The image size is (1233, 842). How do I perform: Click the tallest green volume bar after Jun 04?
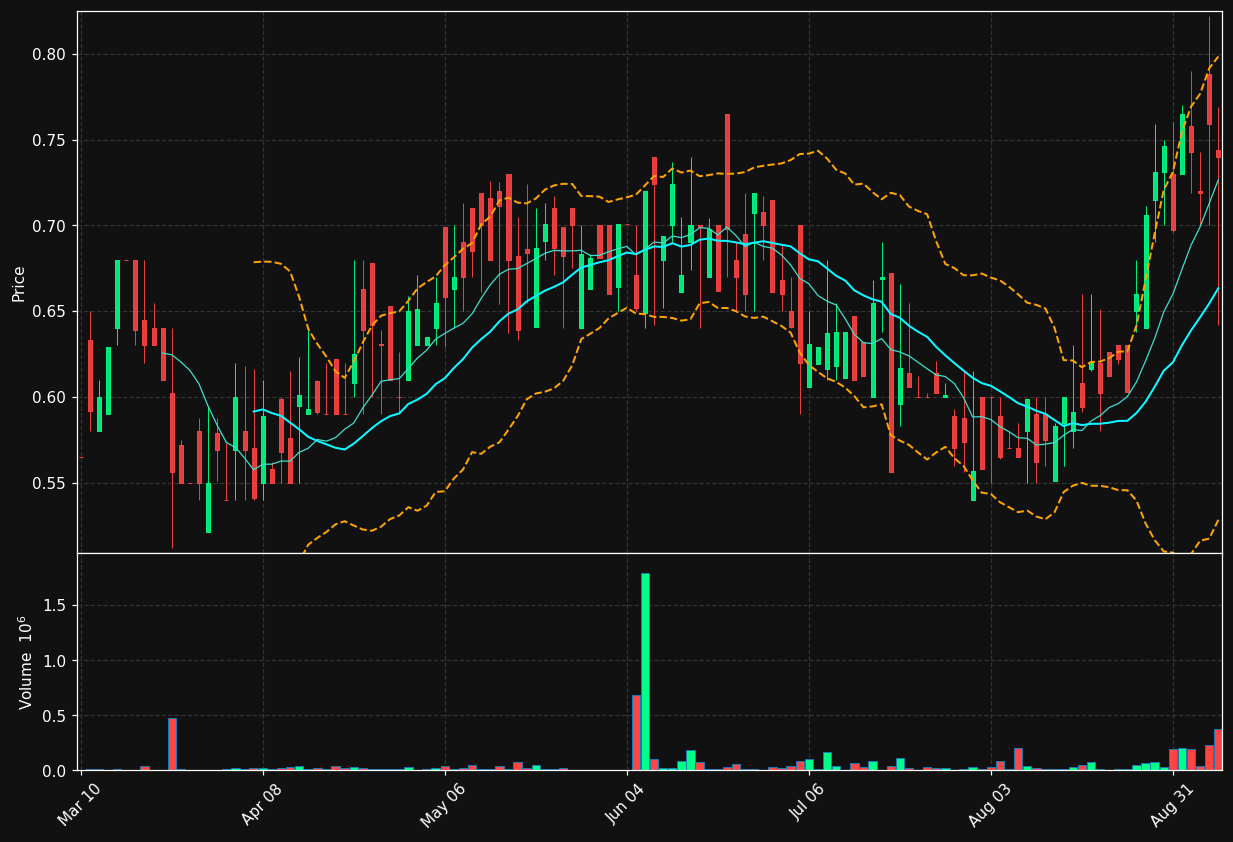[645, 672]
